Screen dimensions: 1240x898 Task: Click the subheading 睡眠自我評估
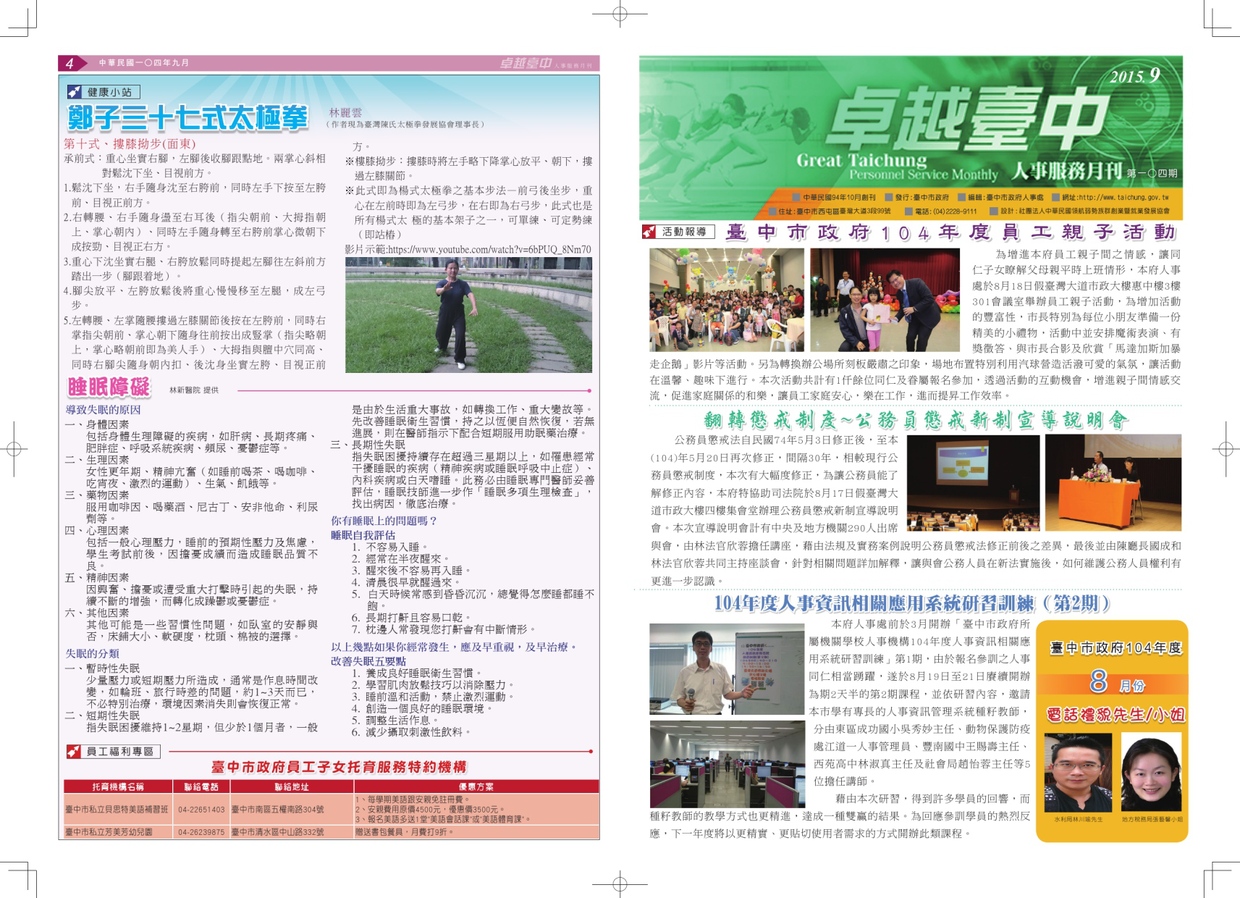[364, 534]
